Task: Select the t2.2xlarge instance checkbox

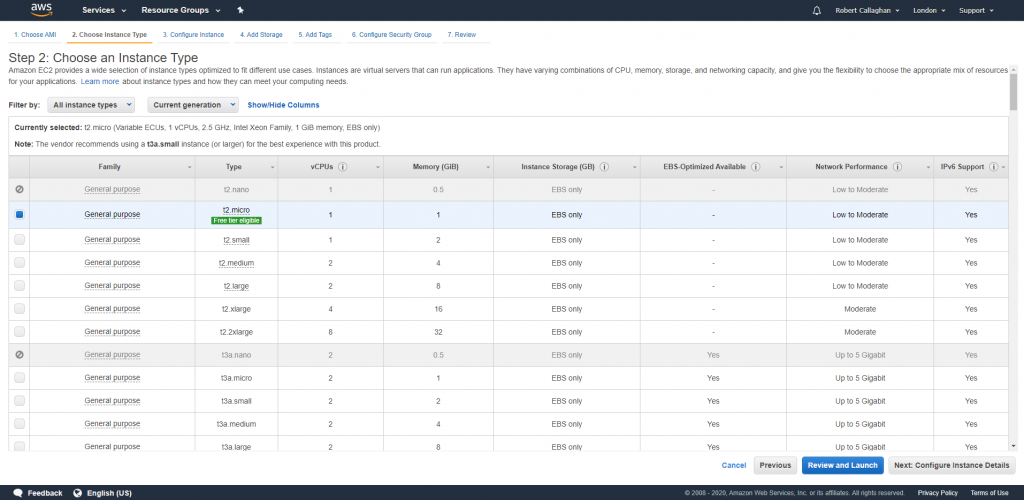Action: 20,332
